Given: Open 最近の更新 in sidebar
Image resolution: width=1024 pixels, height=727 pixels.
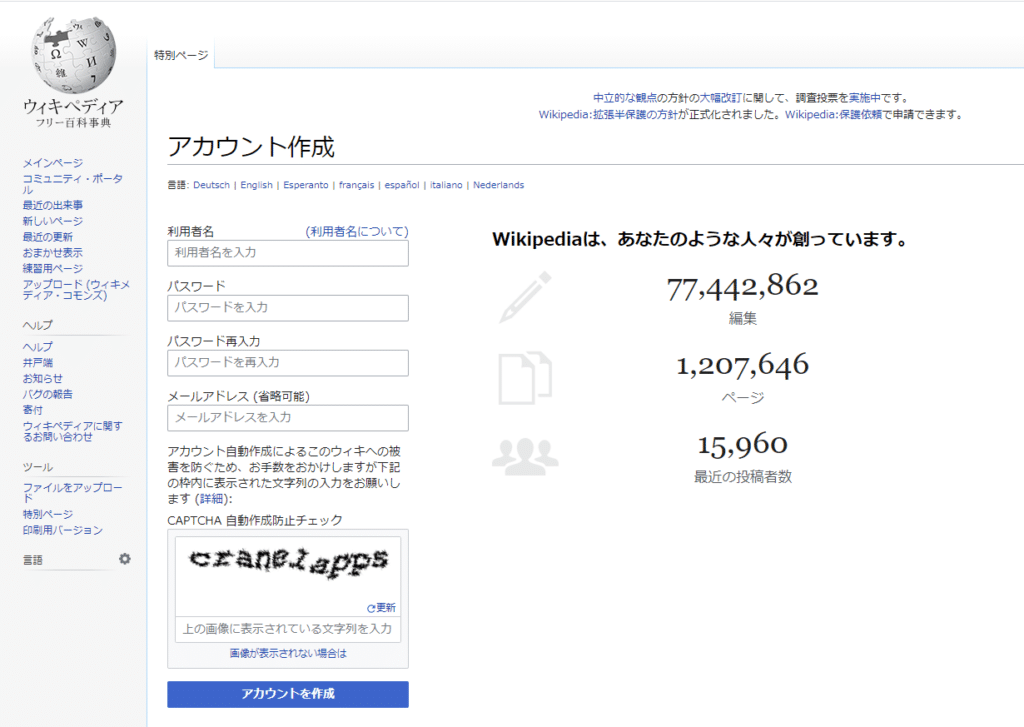Looking at the screenshot, I should [48, 236].
